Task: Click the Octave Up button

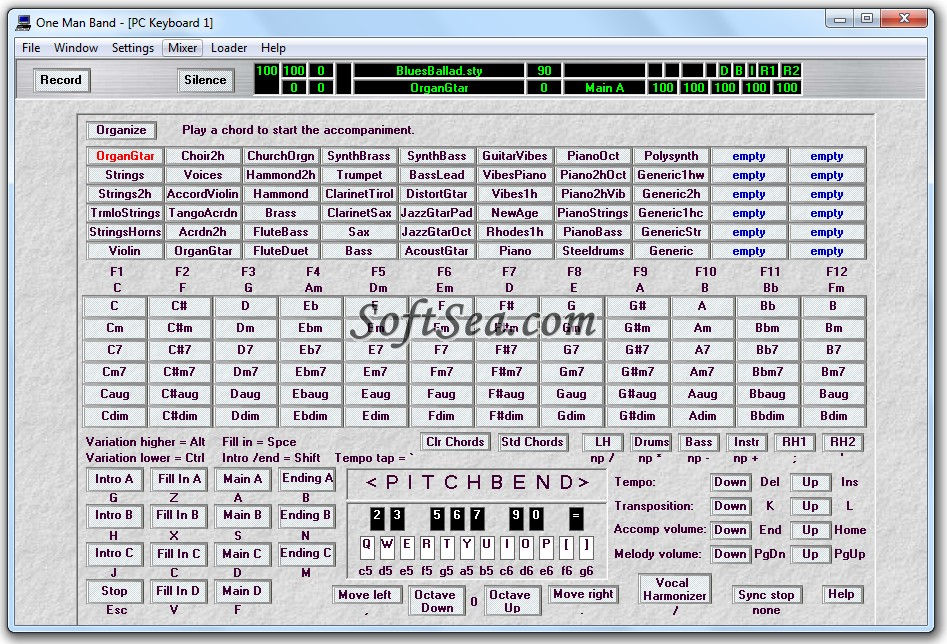Action: 511,601
